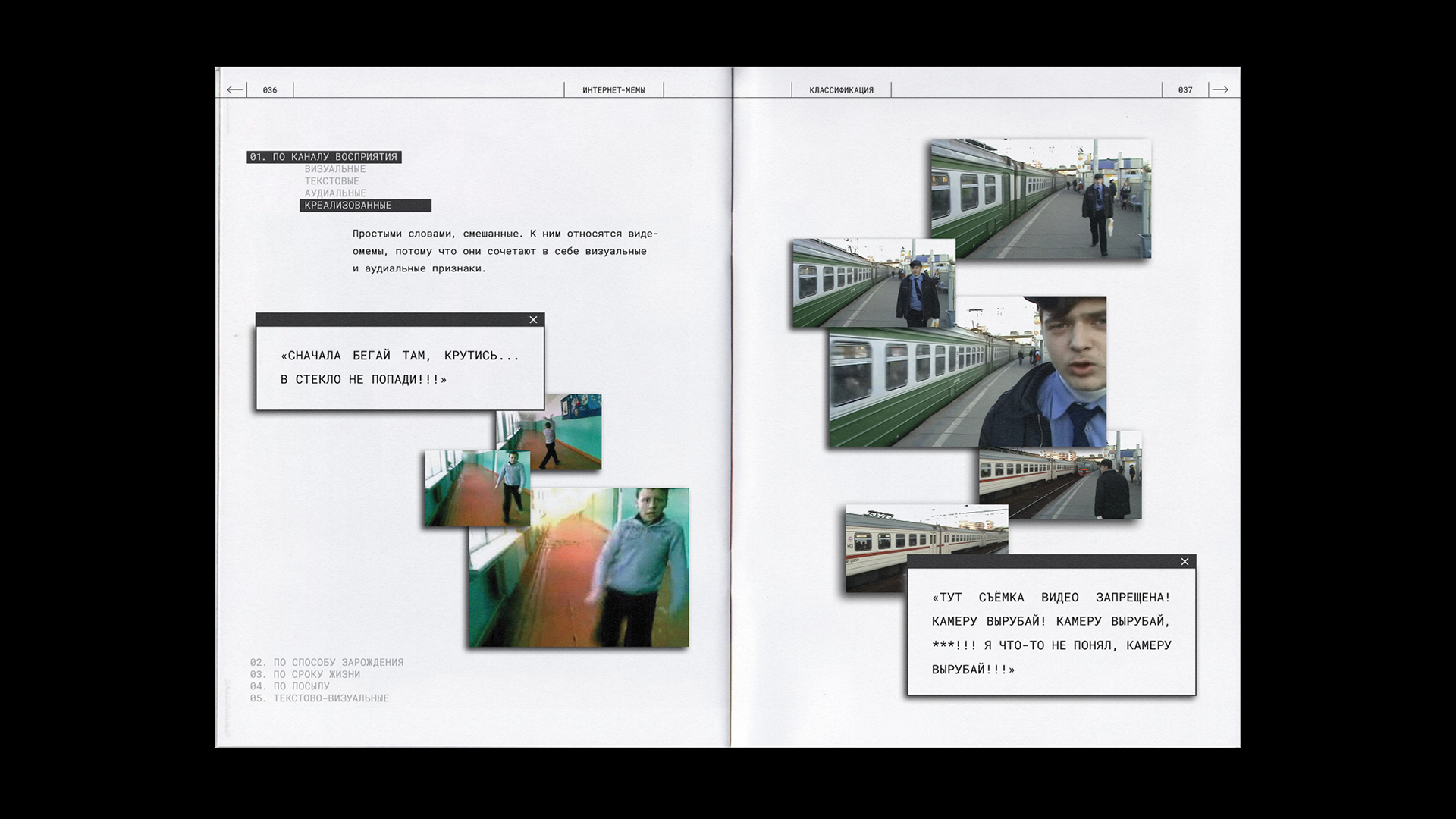Image resolution: width=1456 pixels, height=819 pixels.
Task: Select the ВИЗУАЛЬНЫЕ list item
Action: (x=335, y=169)
